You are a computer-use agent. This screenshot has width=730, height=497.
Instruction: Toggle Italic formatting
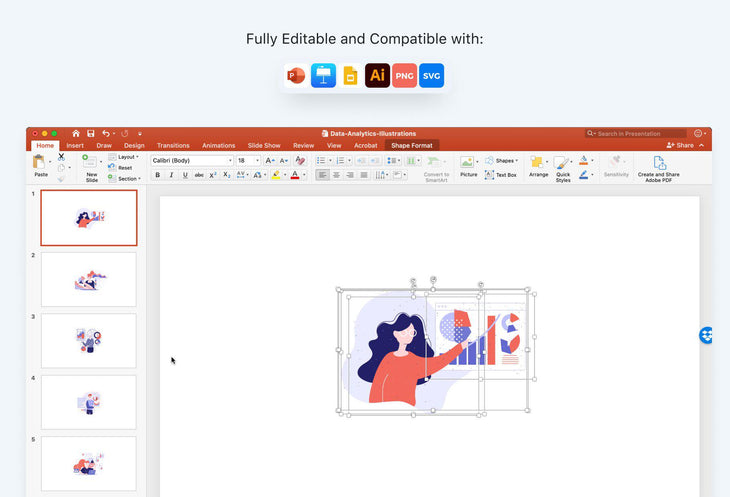[171, 175]
